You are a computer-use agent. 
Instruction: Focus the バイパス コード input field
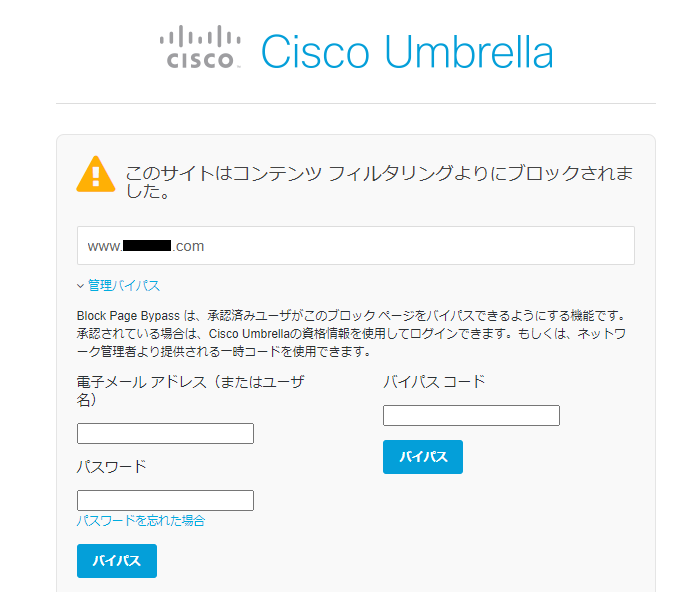(471, 415)
